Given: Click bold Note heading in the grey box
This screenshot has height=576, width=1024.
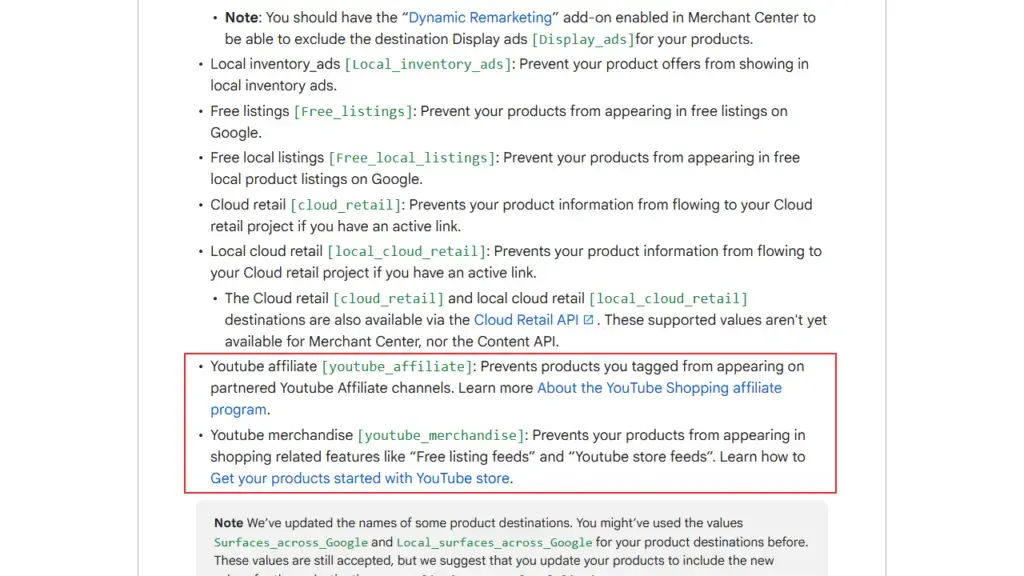Looking at the screenshot, I should (228, 523).
